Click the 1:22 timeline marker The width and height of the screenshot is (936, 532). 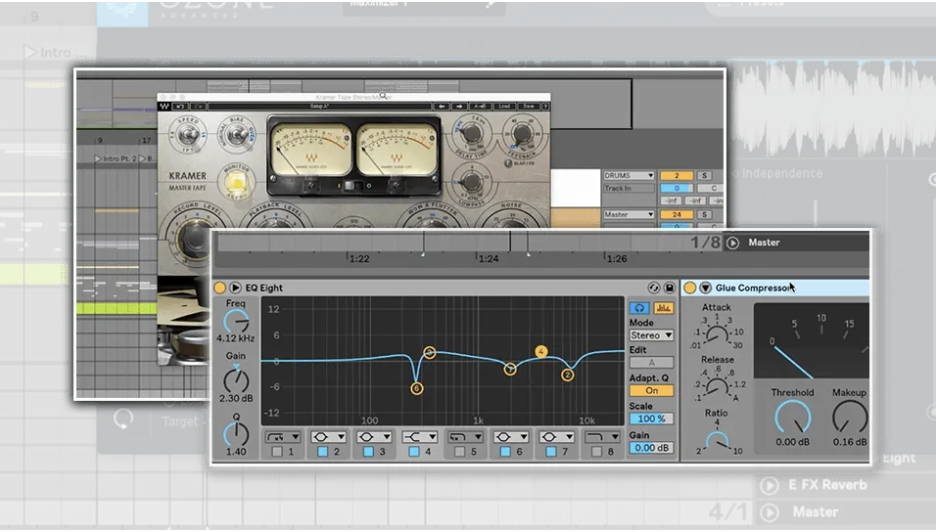point(359,259)
